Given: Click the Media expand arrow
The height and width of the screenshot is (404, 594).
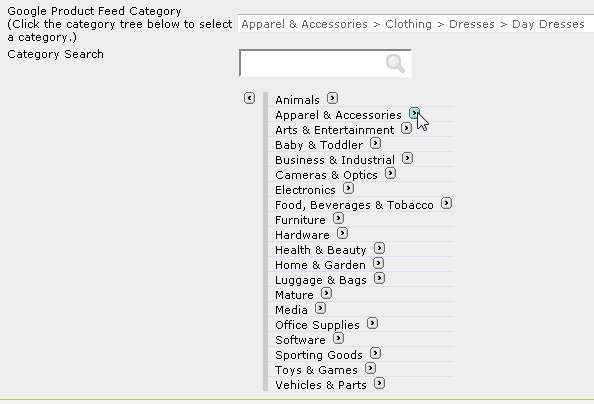Looking at the screenshot, I should [320, 308].
